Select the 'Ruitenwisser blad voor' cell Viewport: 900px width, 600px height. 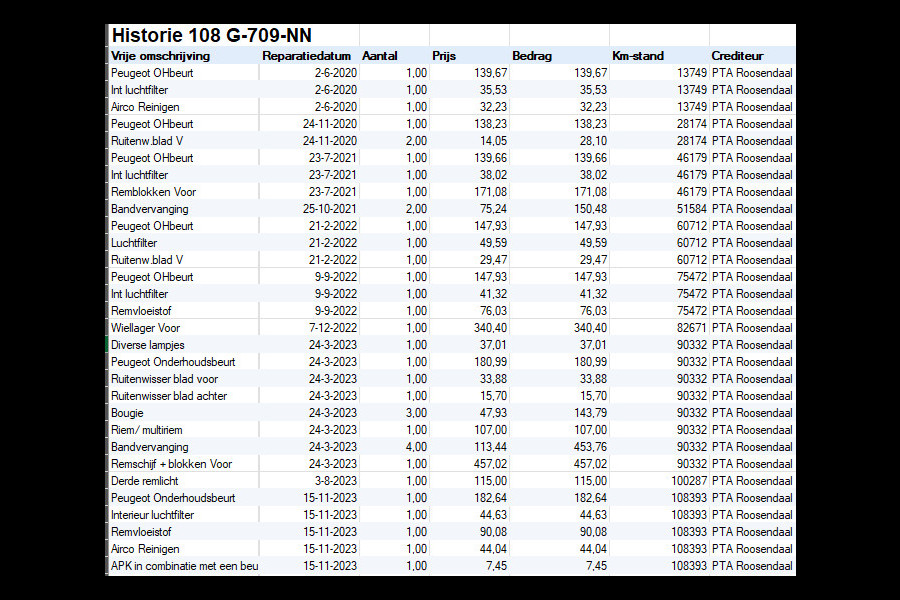pyautogui.click(x=164, y=379)
